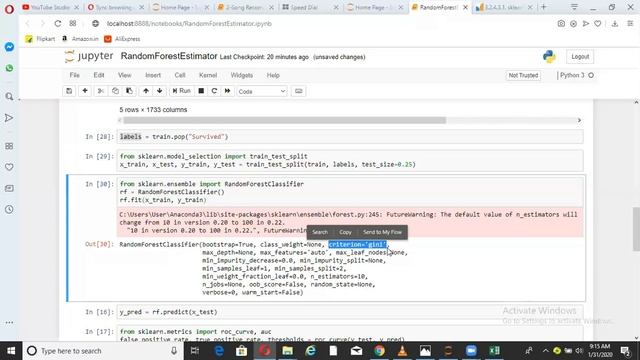Click the RandomForestEstimator notebook title
The width and height of the screenshot is (640, 360).
pos(169,56)
